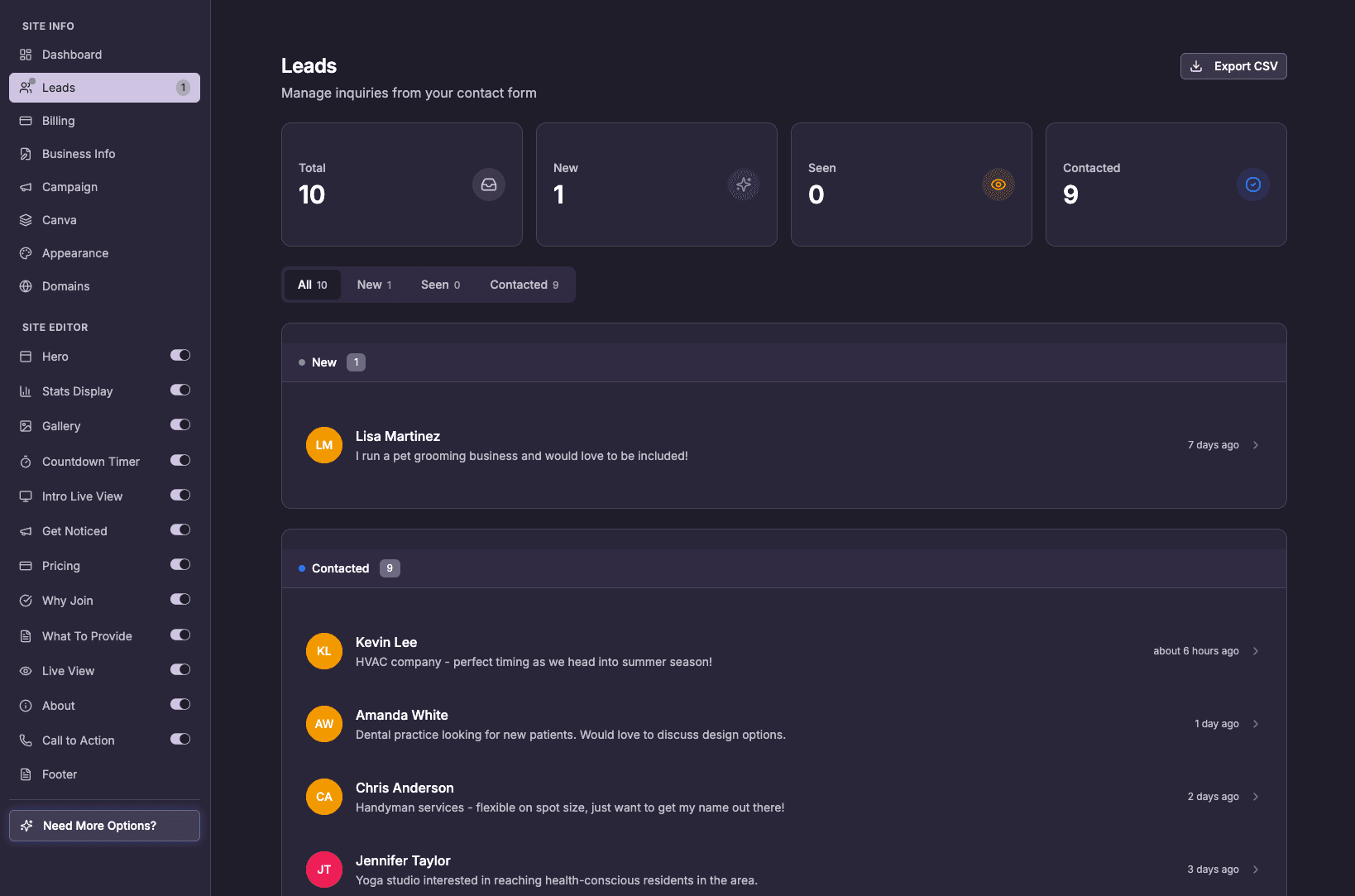The height and width of the screenshot is (896, 1355).
Task: Disable the Countdown Timer section
Action: 180,461
